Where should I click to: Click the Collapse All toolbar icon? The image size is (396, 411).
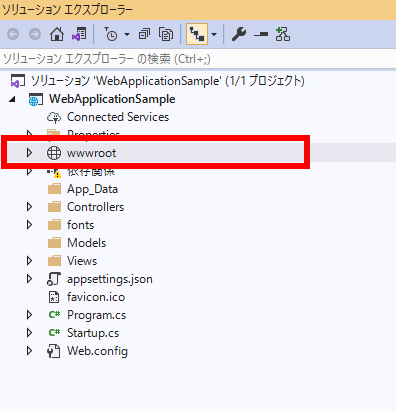[144, 34]
